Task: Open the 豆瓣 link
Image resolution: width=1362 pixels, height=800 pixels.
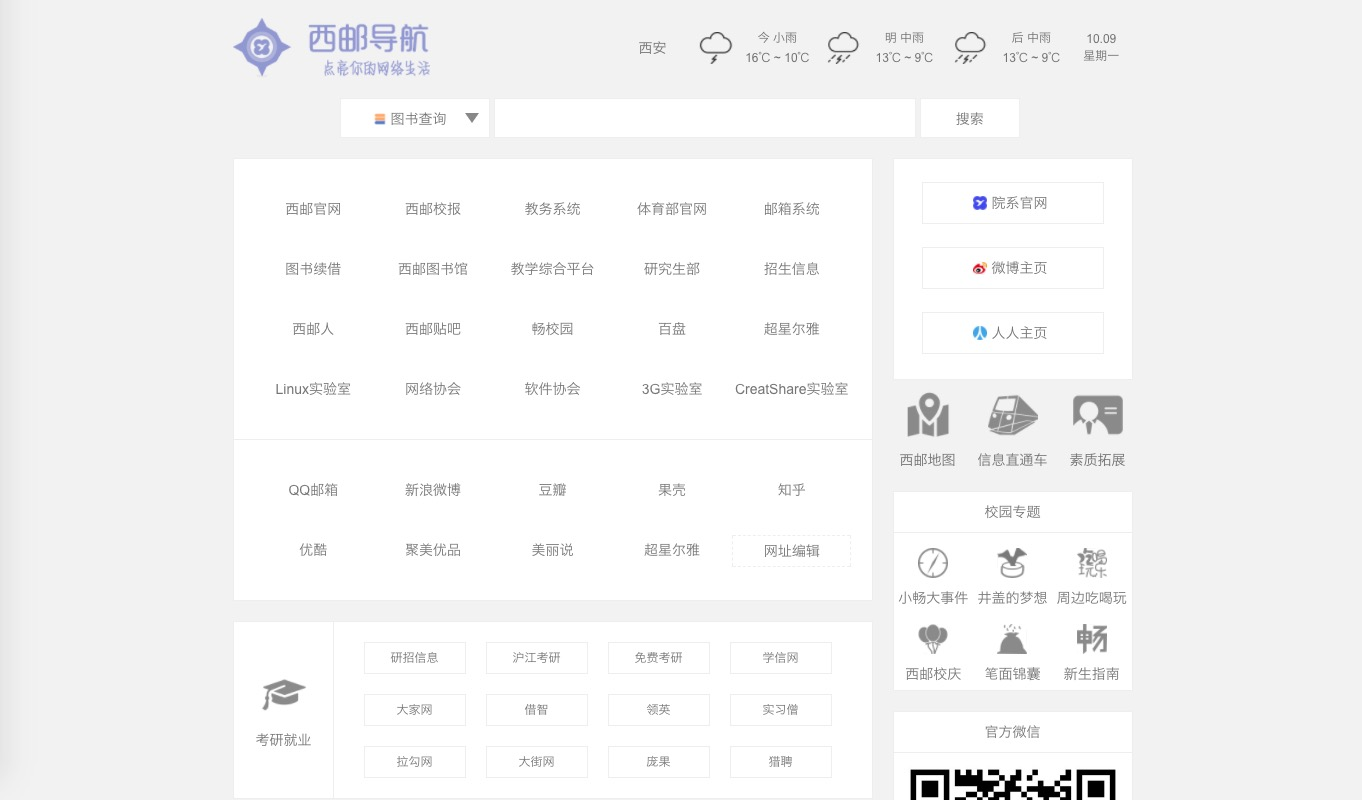Action: click(x=553, y=490)
